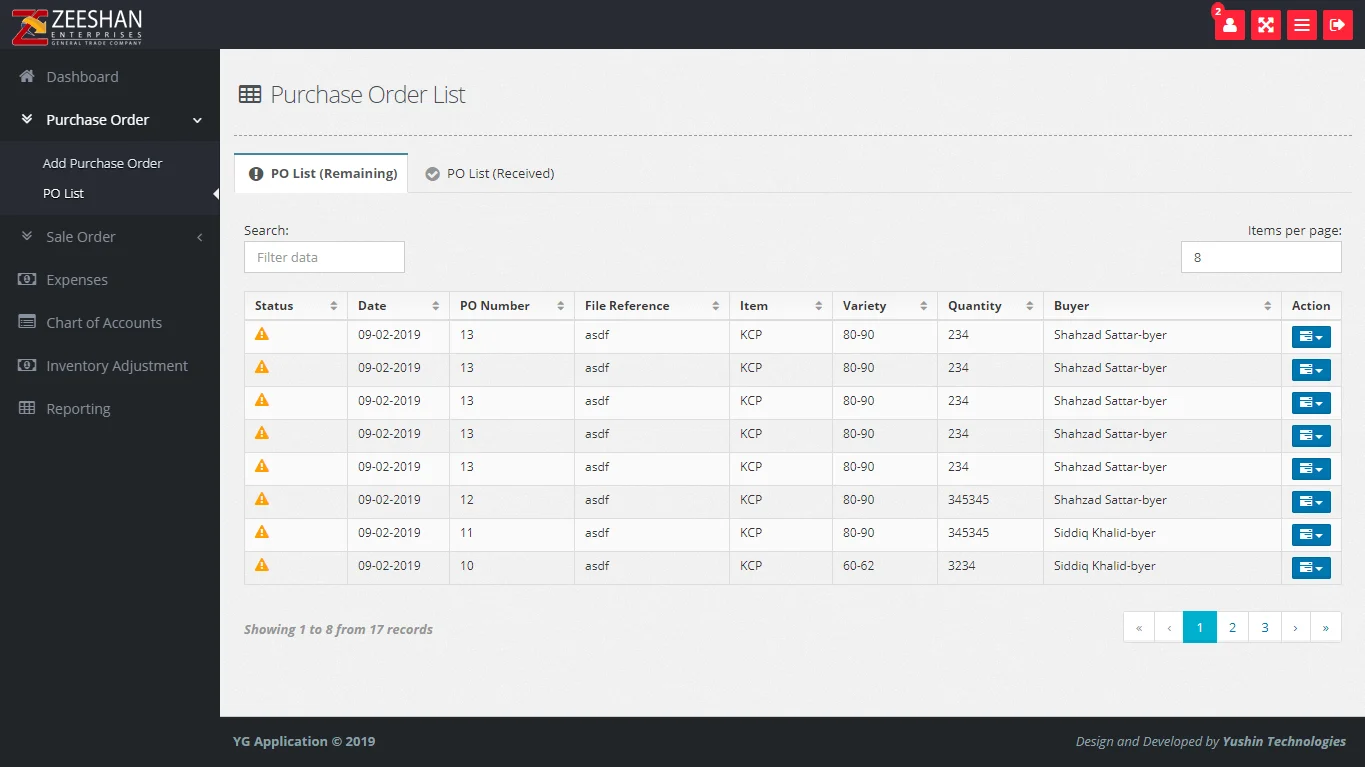Click the red hamburger menu icon
This screenshot has width=1365, height=767.
click(x=1301, y=25)
